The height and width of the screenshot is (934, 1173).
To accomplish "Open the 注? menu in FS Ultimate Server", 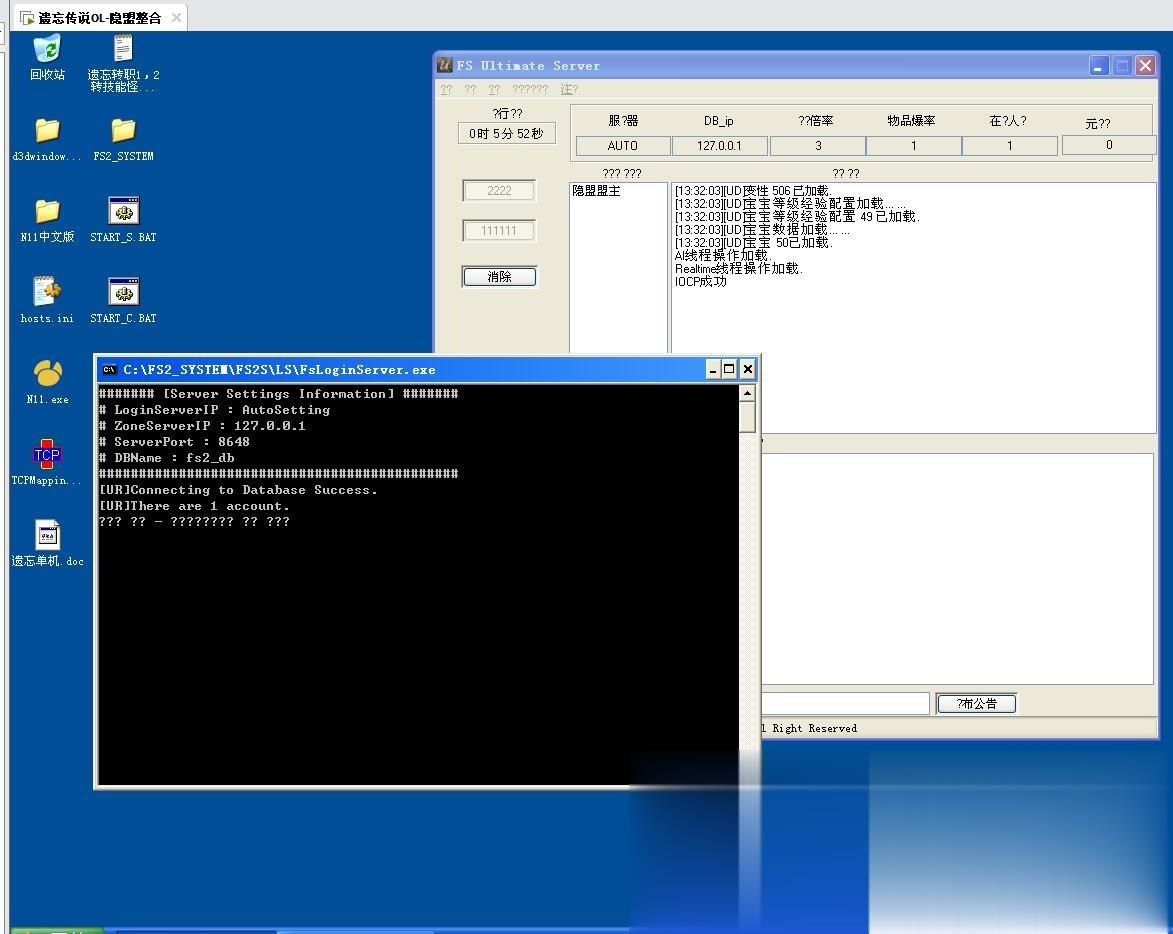I will [x=569, y=90].
